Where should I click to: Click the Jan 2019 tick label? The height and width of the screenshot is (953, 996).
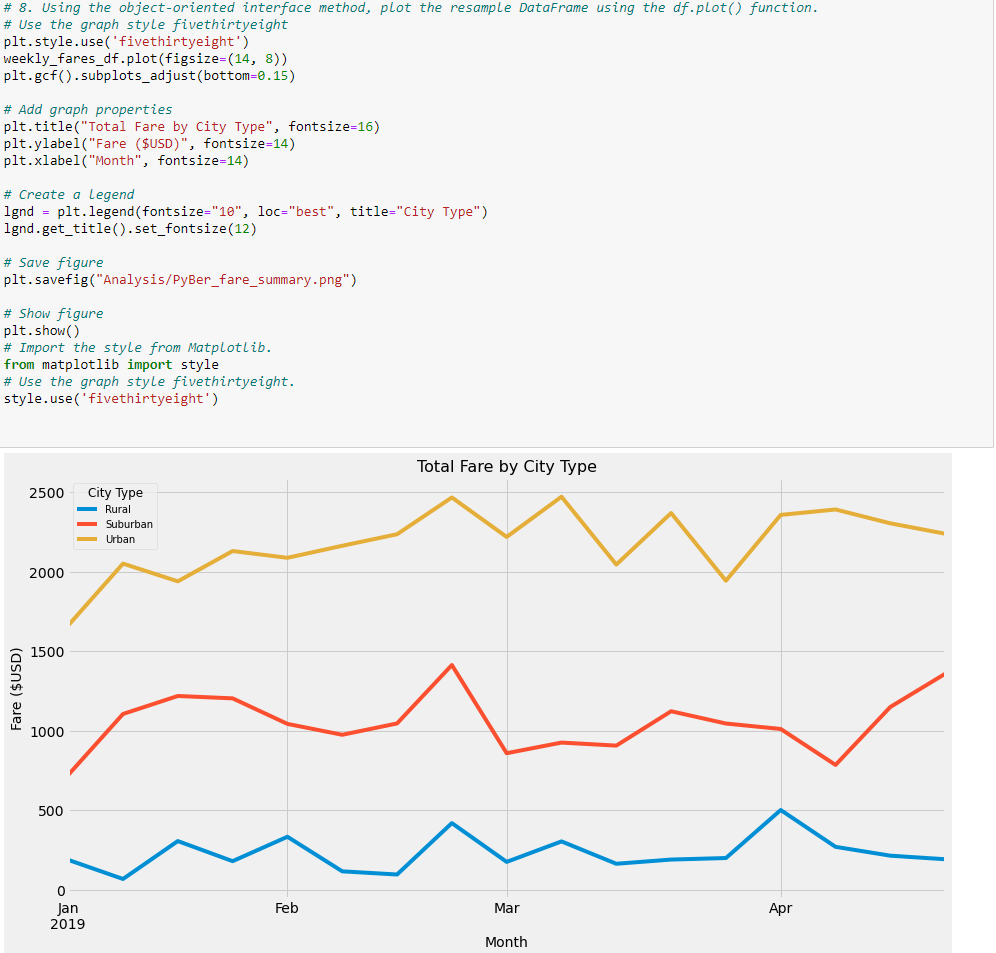(67, 915)
